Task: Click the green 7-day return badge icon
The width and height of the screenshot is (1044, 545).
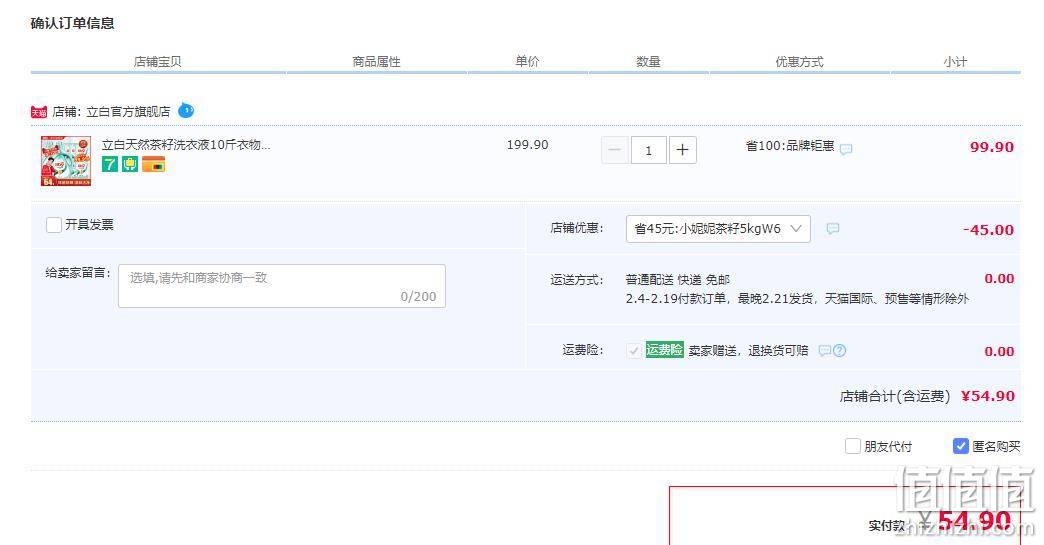Action: (x=110, y=164)
